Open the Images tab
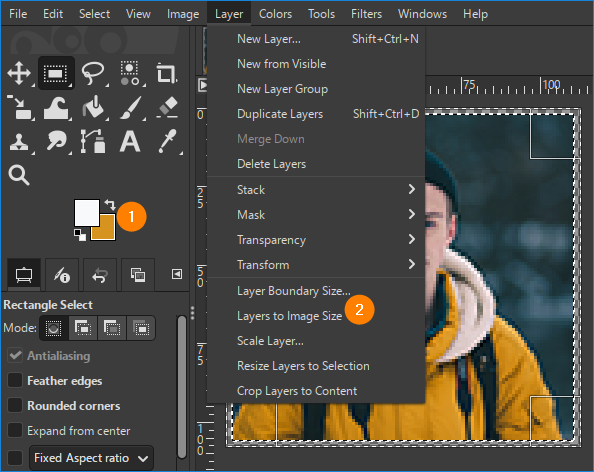This screenshot has width=594, height=472. (x=138, y=275)
